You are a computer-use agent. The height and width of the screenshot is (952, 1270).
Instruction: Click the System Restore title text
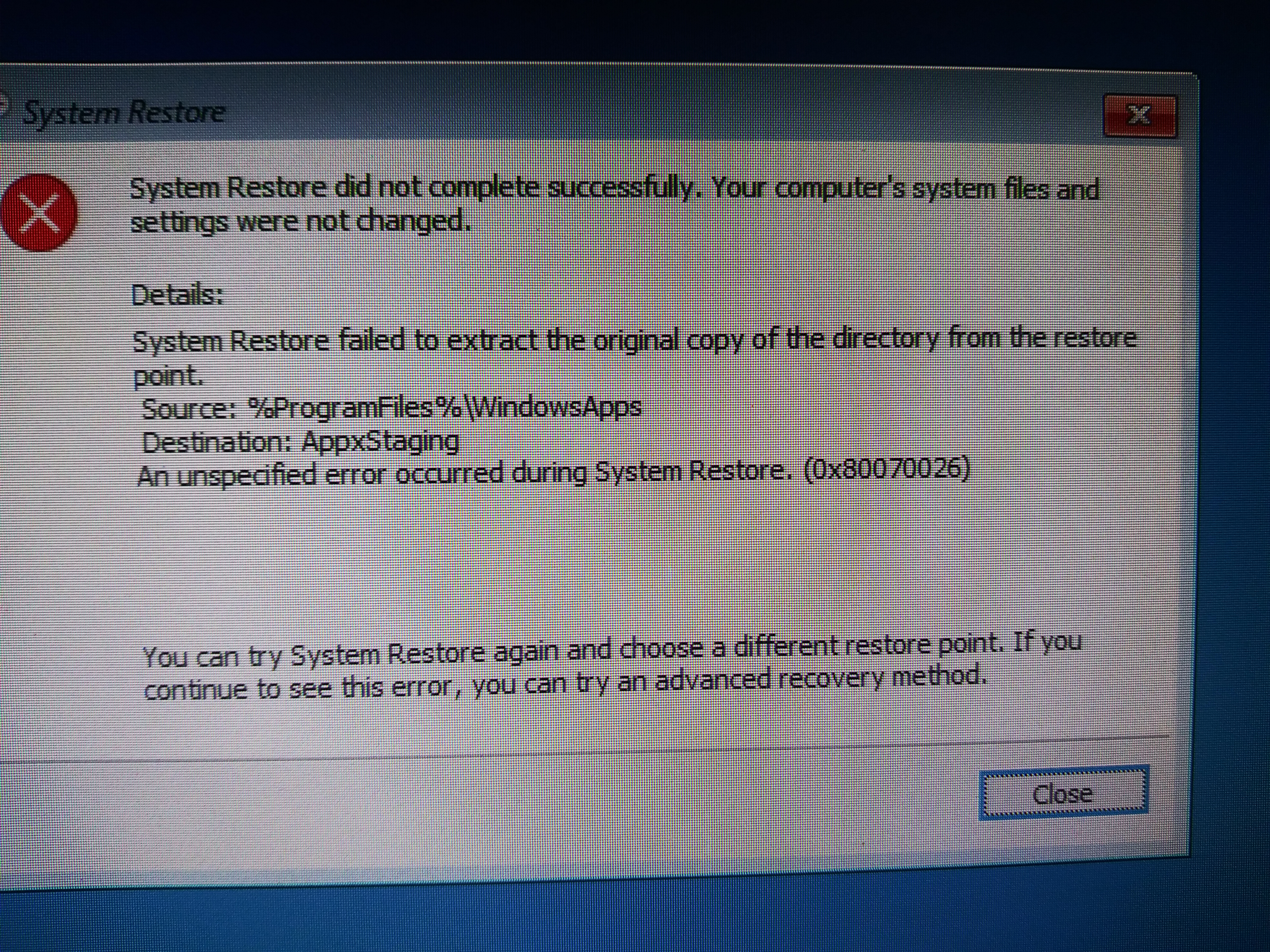click(x=123, y=113)
